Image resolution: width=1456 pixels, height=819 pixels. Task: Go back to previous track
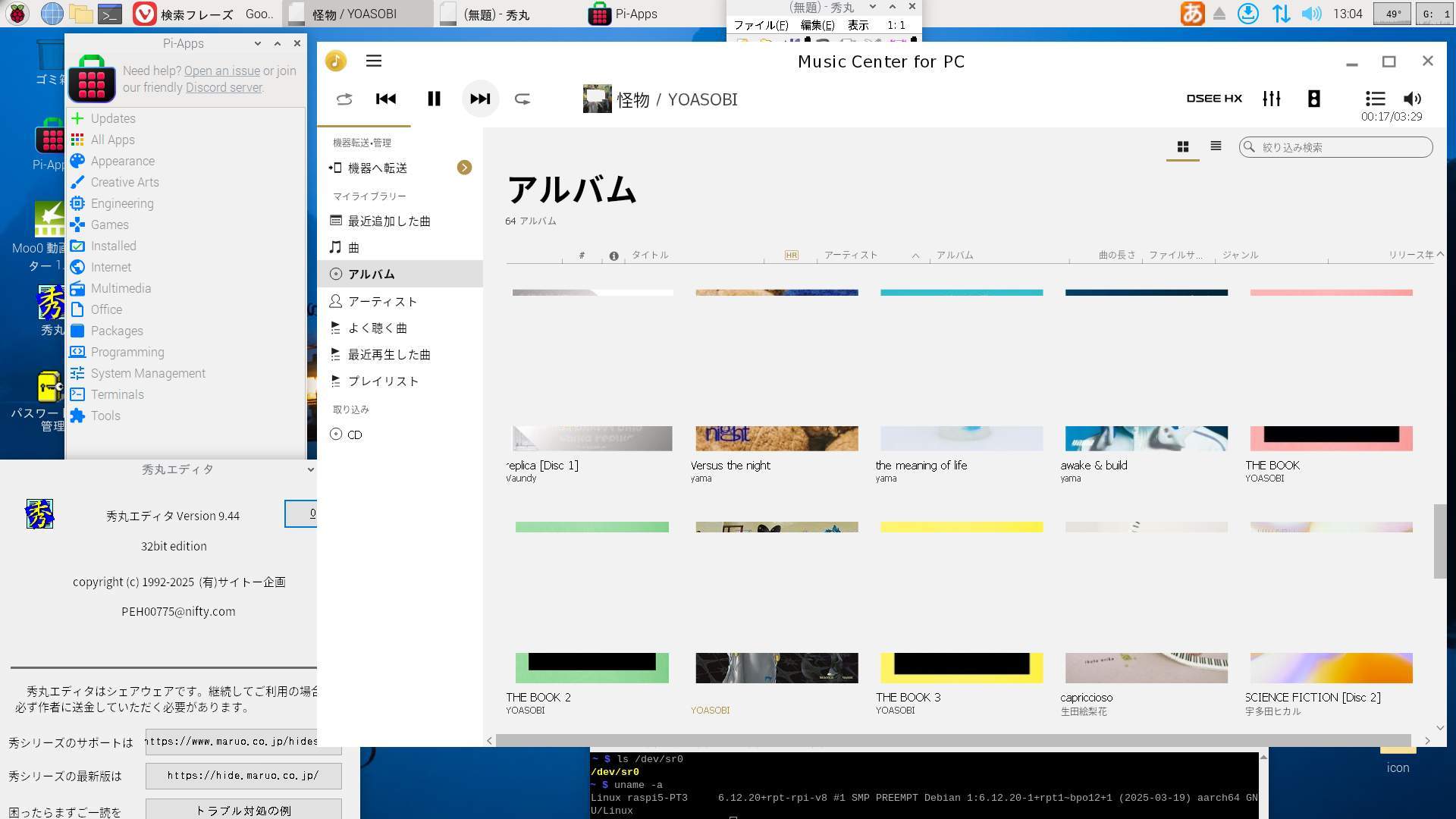click(386, 99)
